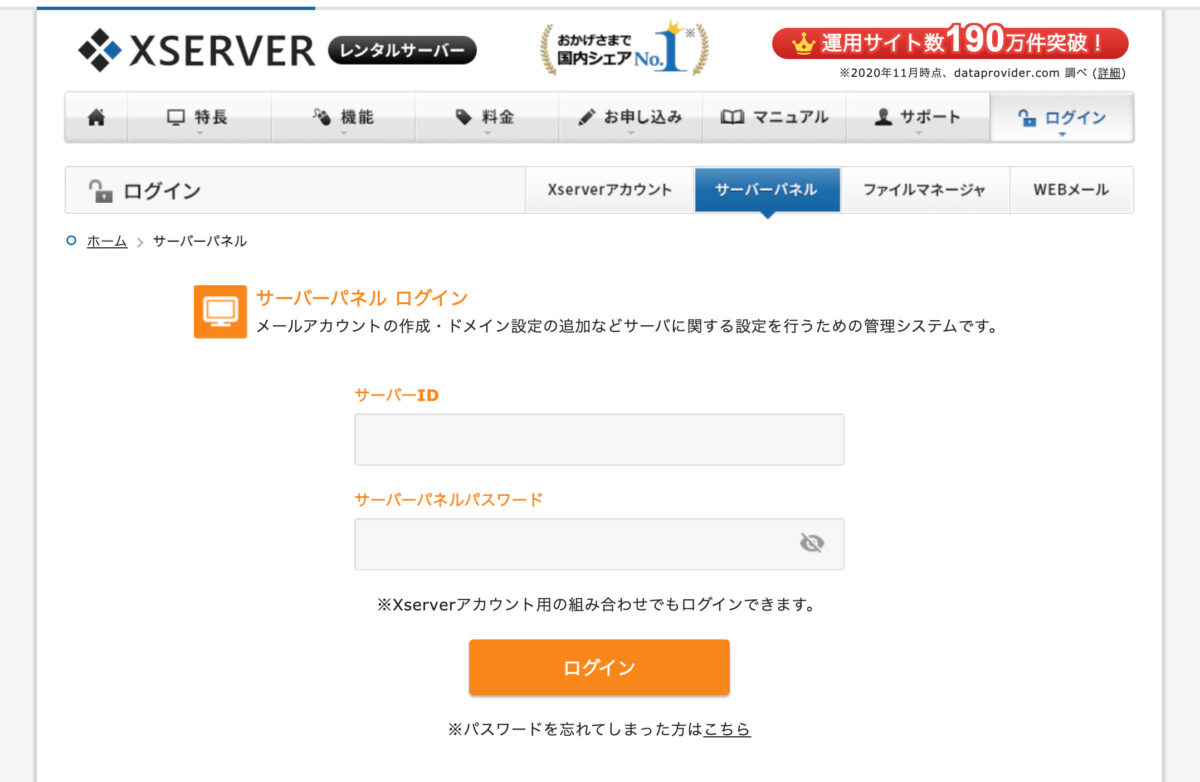1200x782 pixels.
Task: Click the book icon beside マニュアル
Action: (732, 117)
